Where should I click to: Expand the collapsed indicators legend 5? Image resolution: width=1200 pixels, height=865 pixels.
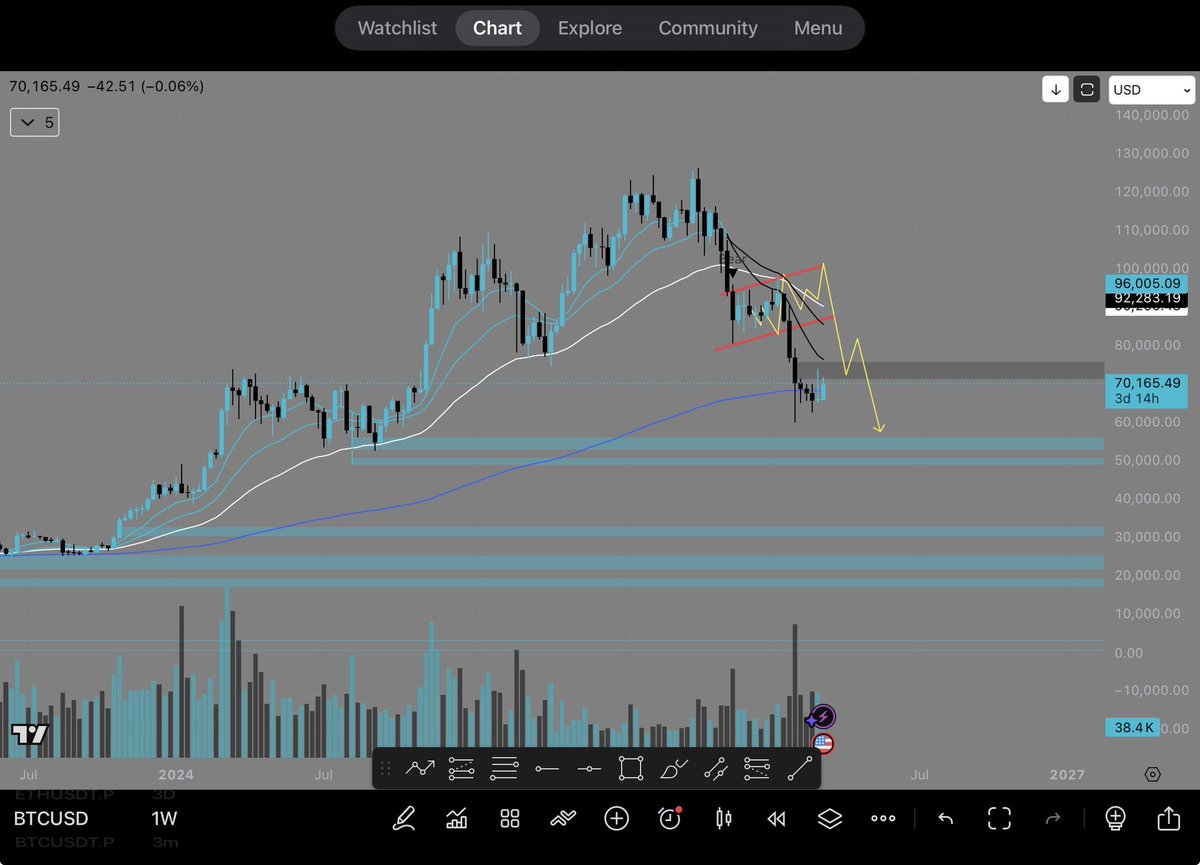click(34, 123)
